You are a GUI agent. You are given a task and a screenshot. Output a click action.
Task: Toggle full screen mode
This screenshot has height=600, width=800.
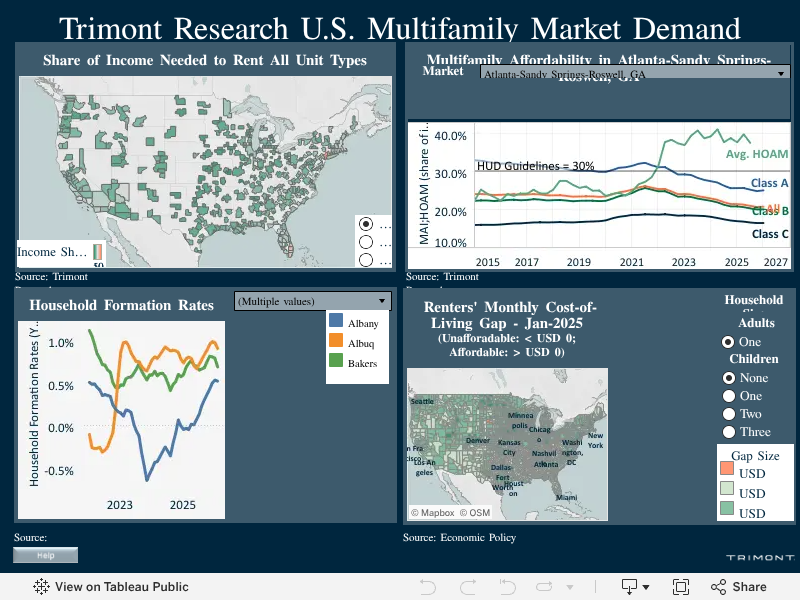tap(681, 587)
